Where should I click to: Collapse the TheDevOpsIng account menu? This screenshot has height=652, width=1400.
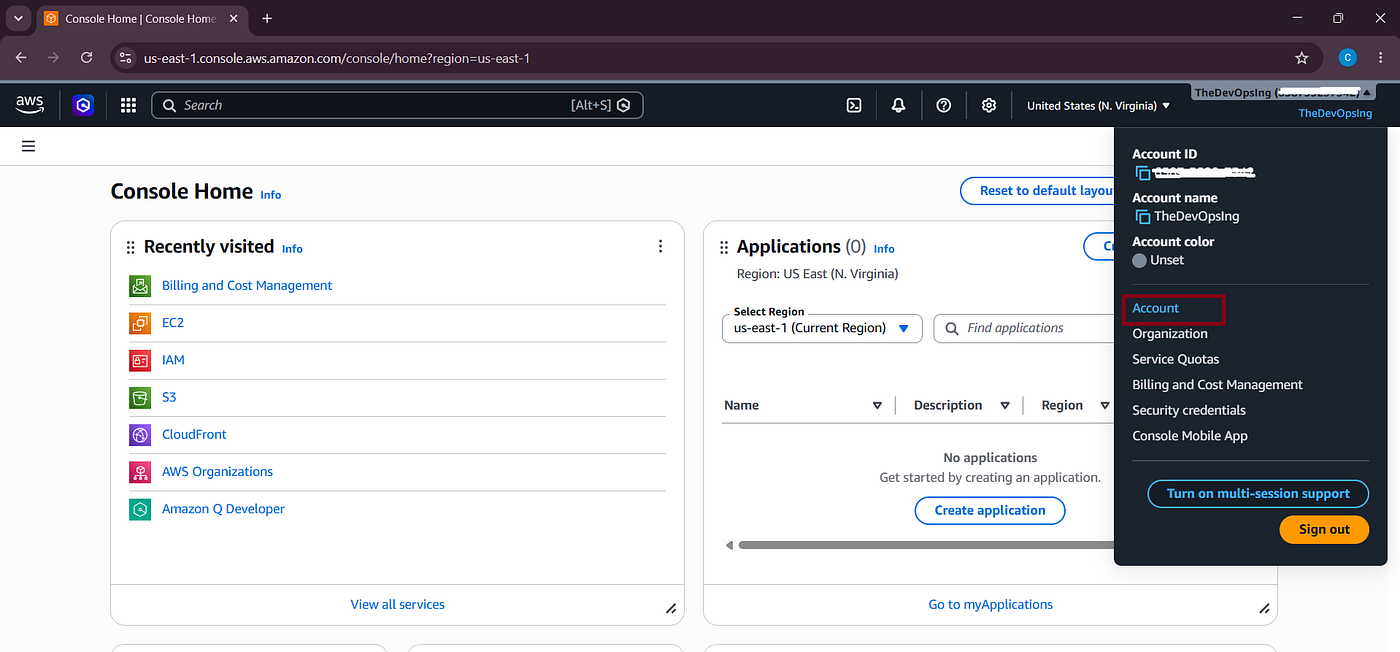tap(1284, 92)
